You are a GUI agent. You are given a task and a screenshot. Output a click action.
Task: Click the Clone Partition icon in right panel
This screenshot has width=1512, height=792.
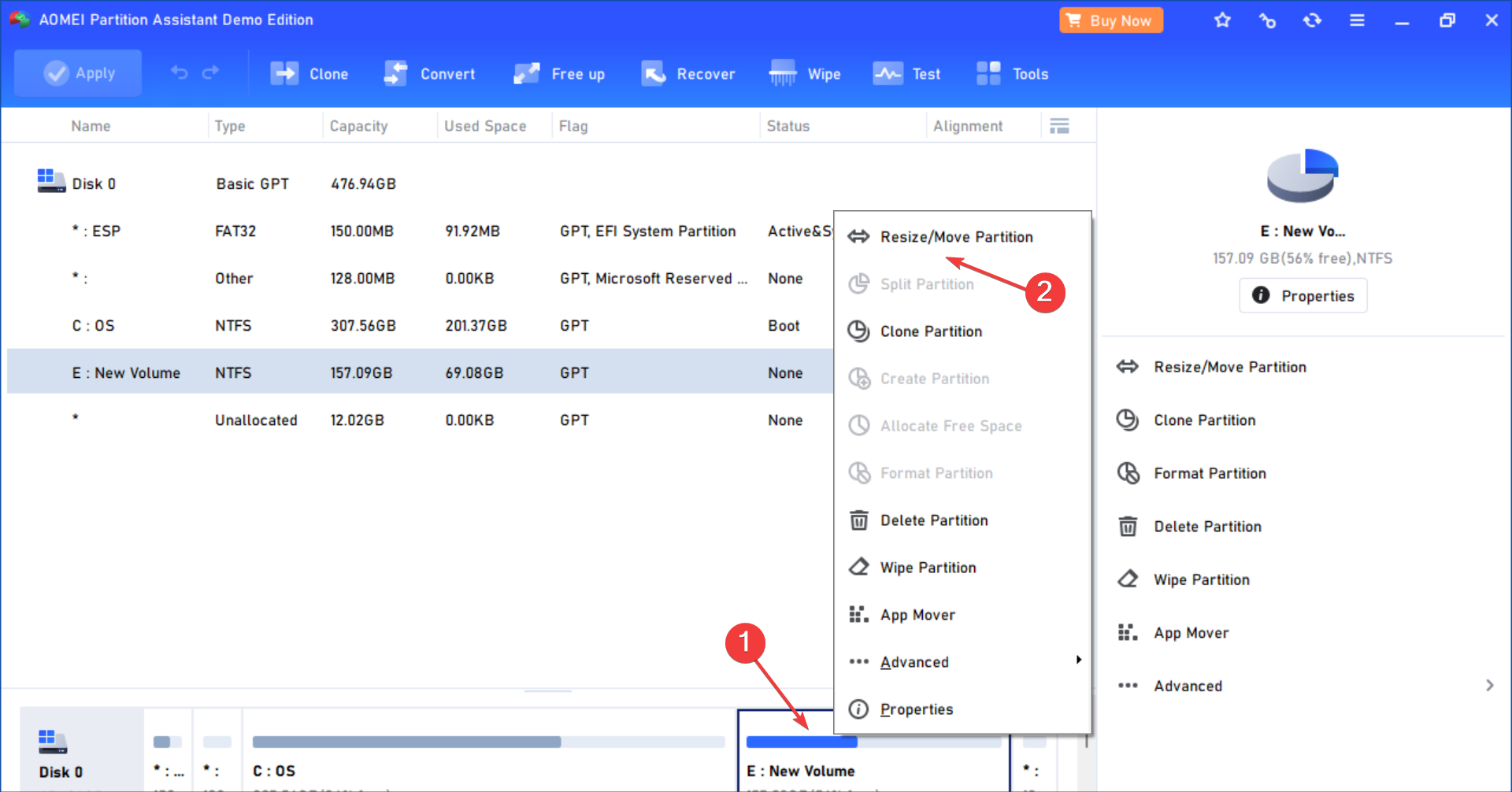pyautogui.click(x=1128, y=420)
